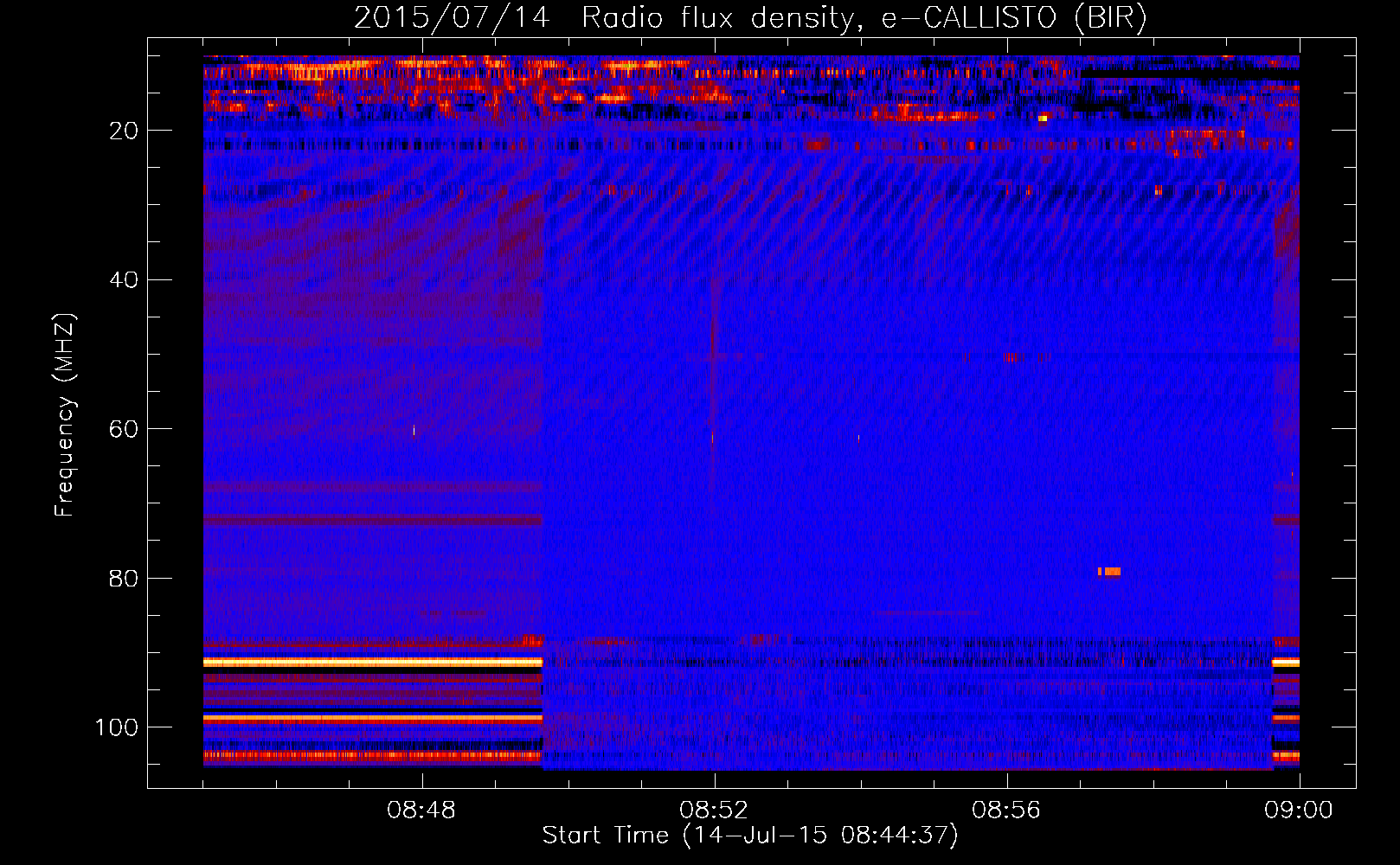Click the '100' frequency tick label

coord(117,727)
